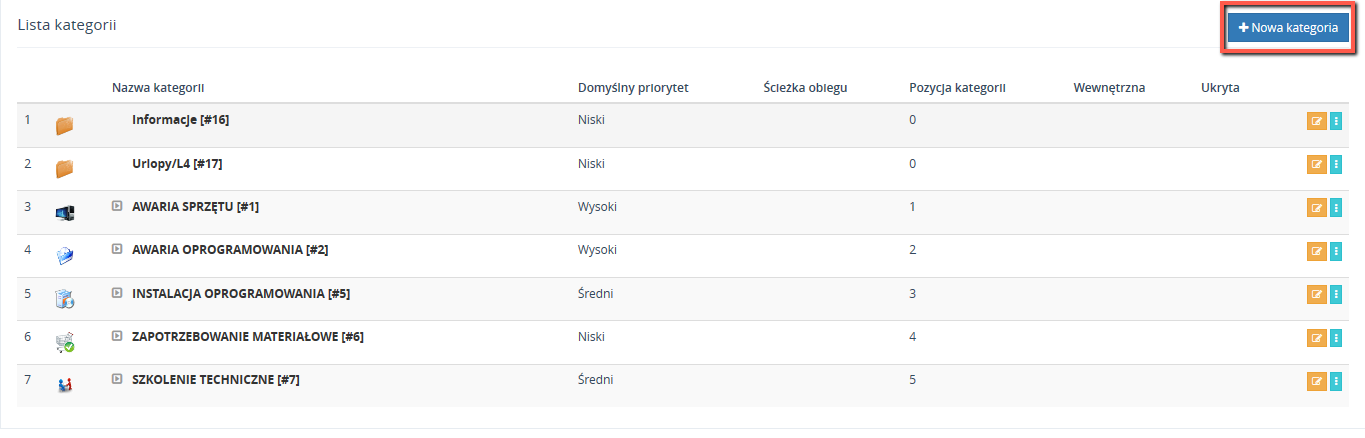Edit the Informacje [#16] category

pos(1316,121)
